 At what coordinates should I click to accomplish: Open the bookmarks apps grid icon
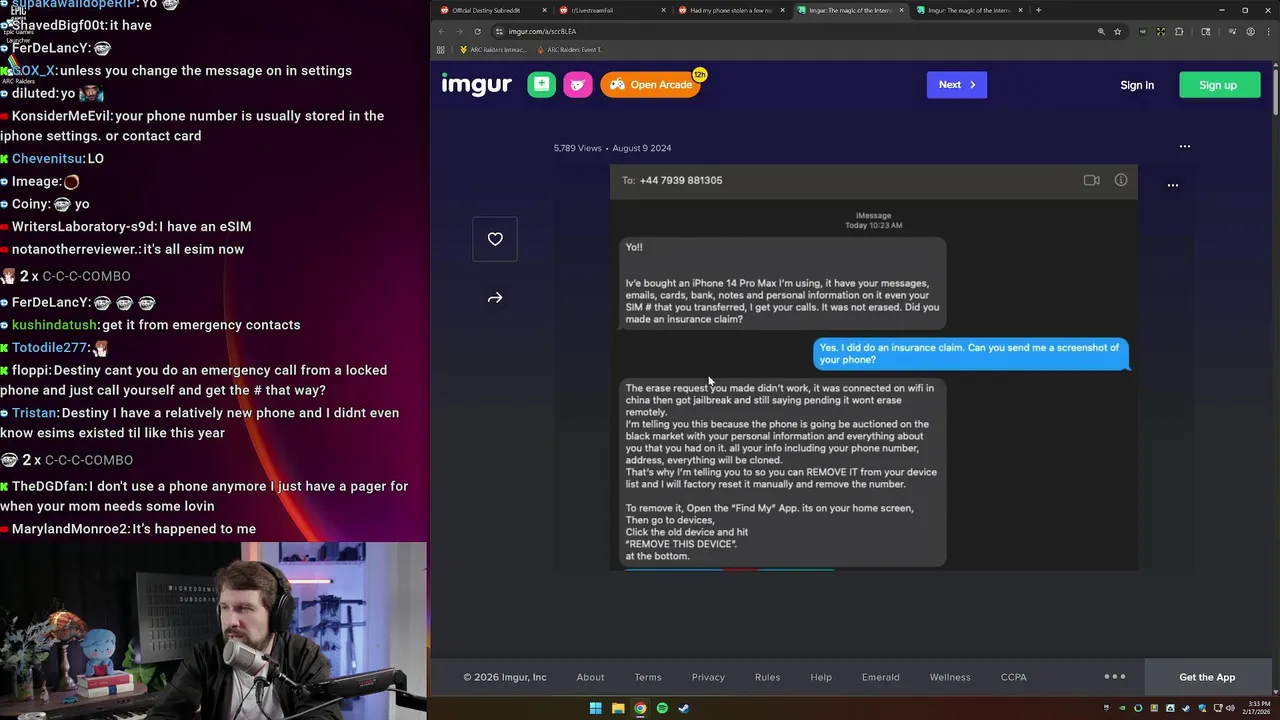coord(443,49)
